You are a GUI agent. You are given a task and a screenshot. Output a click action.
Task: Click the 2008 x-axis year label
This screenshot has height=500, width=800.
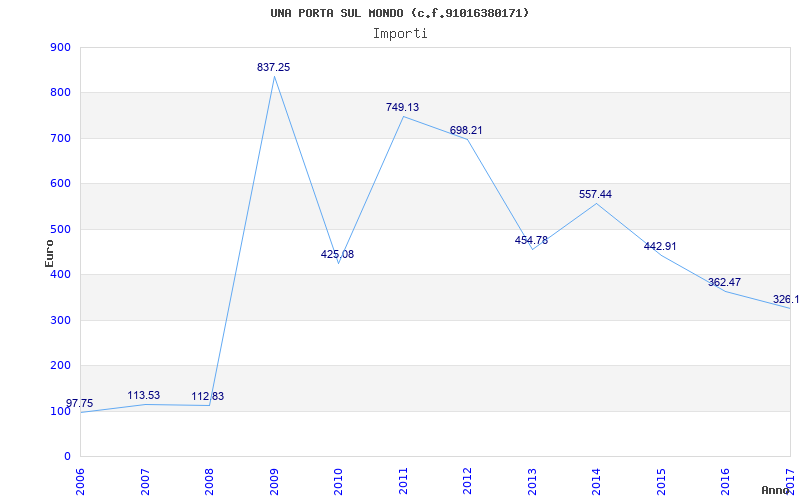coord(210,481)
